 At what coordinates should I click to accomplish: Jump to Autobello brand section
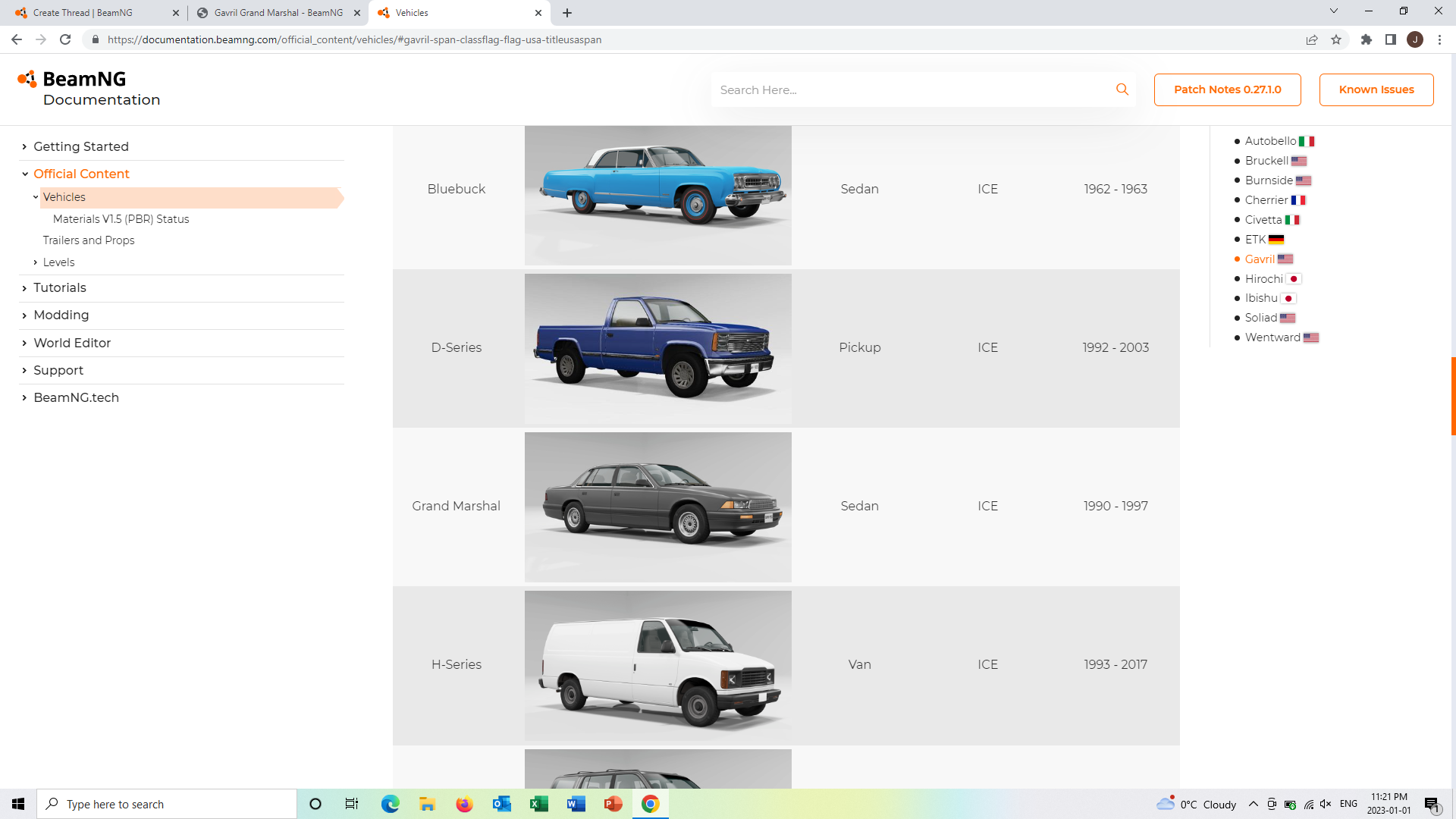[1279, 141]
